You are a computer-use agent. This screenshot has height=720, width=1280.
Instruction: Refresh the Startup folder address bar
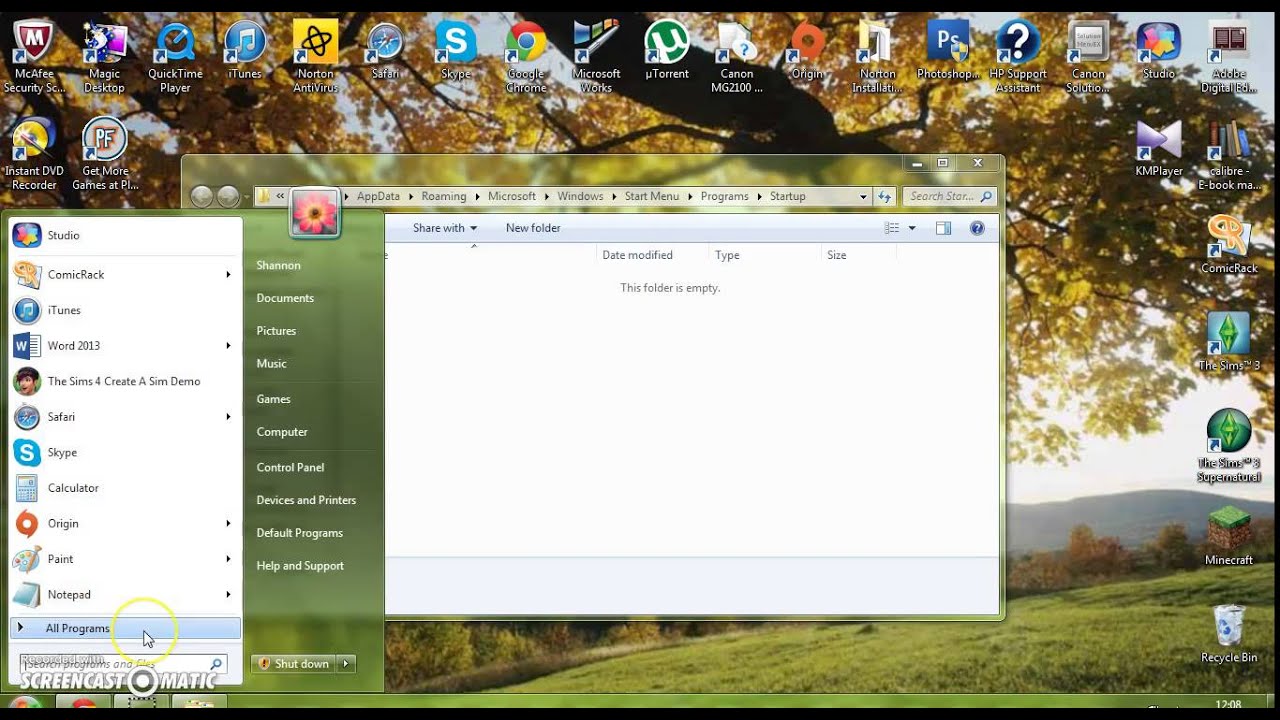[x=884, y=197]
